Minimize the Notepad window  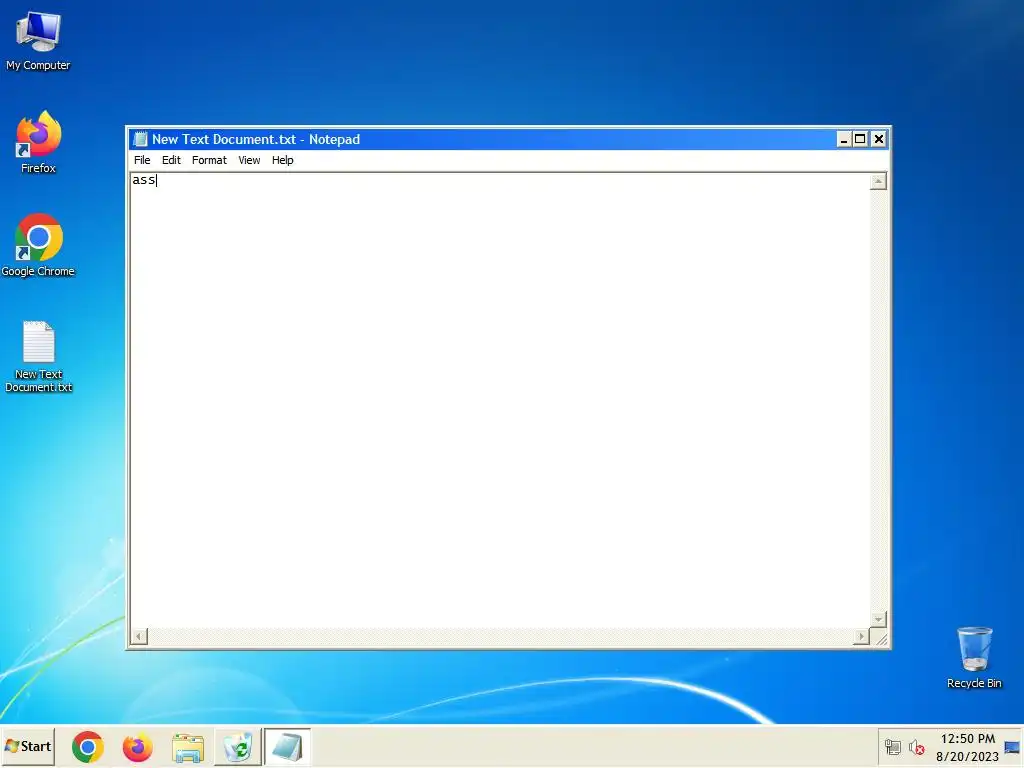[844, 139]
